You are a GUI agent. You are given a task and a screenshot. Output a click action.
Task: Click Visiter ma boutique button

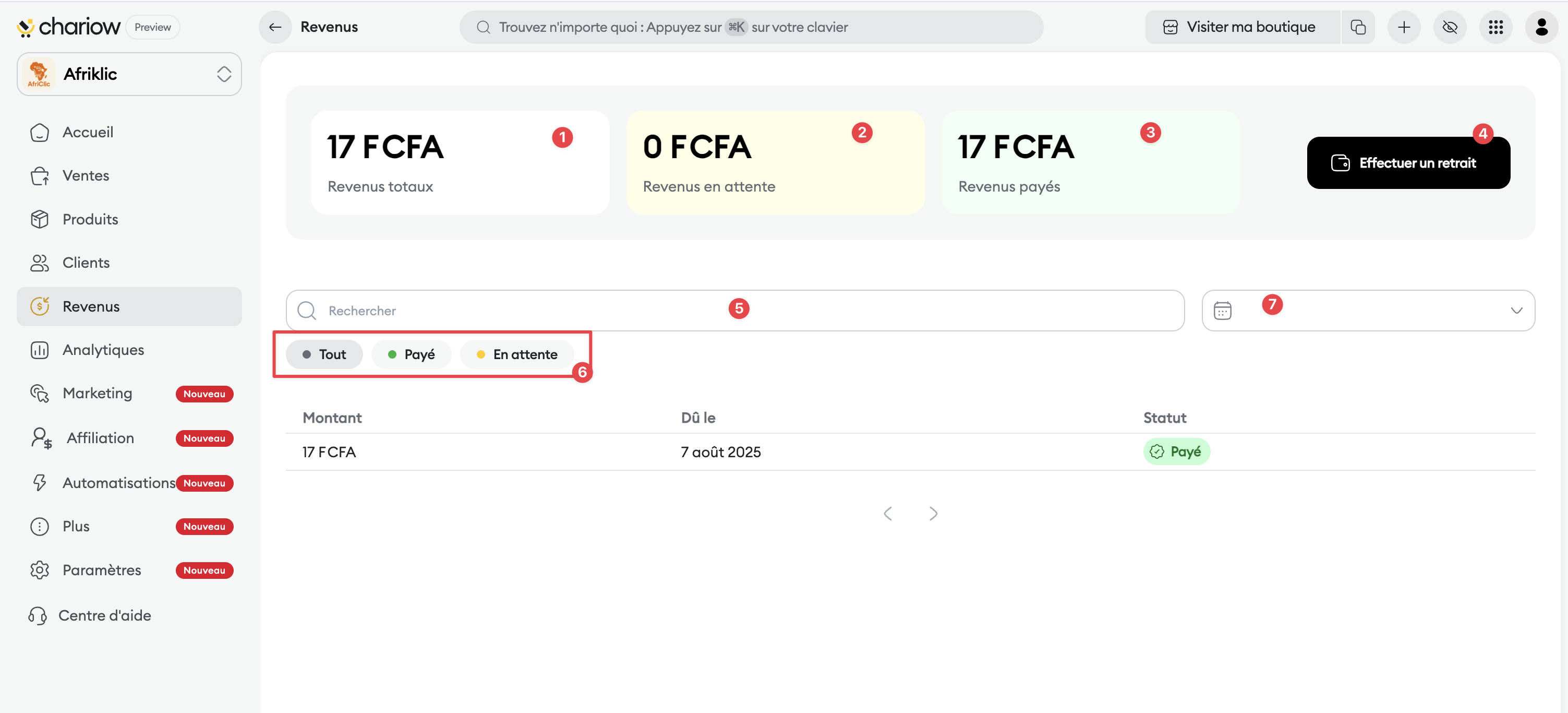point(1241,27)
